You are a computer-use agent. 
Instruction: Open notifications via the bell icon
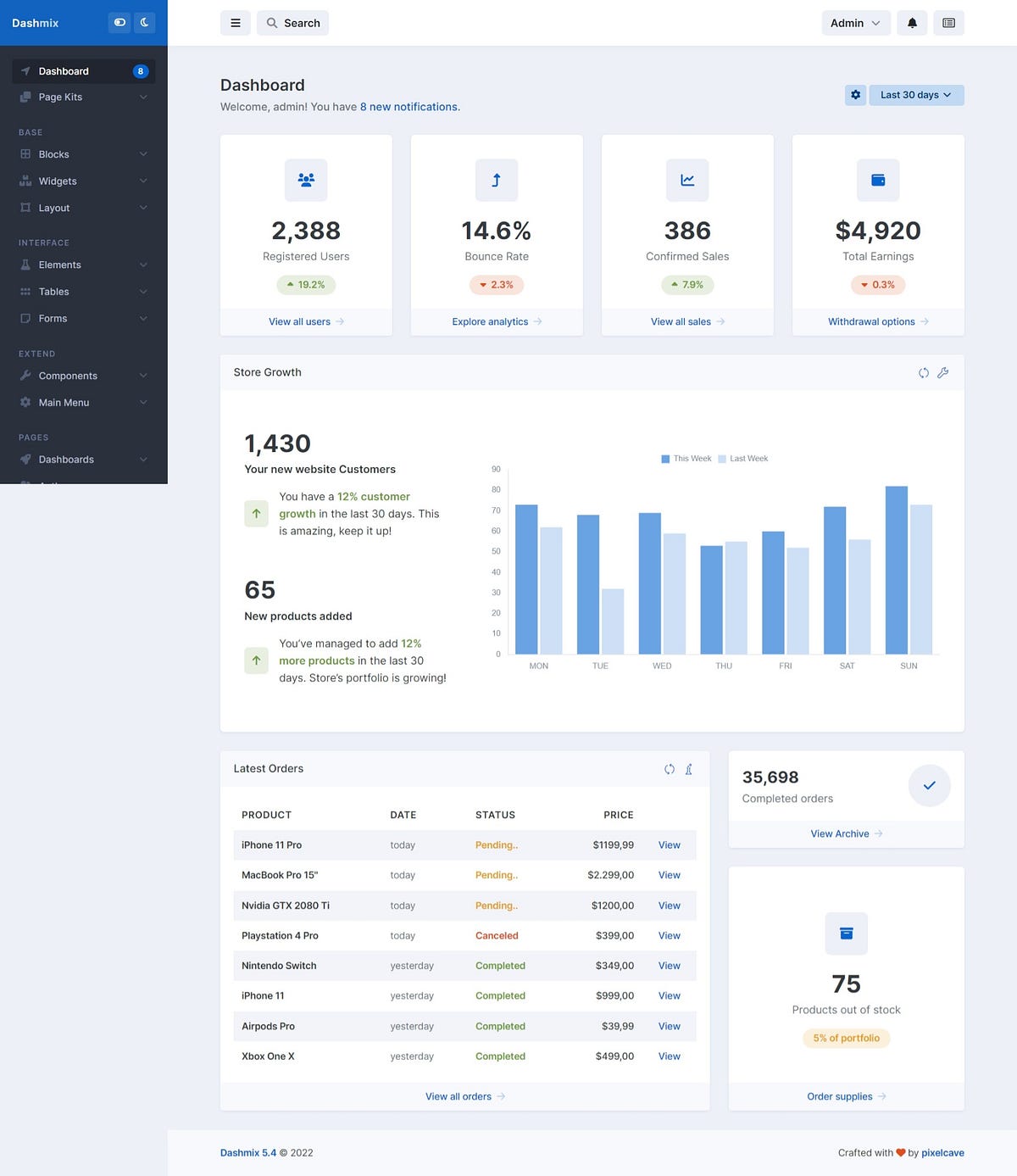(911, 23)
